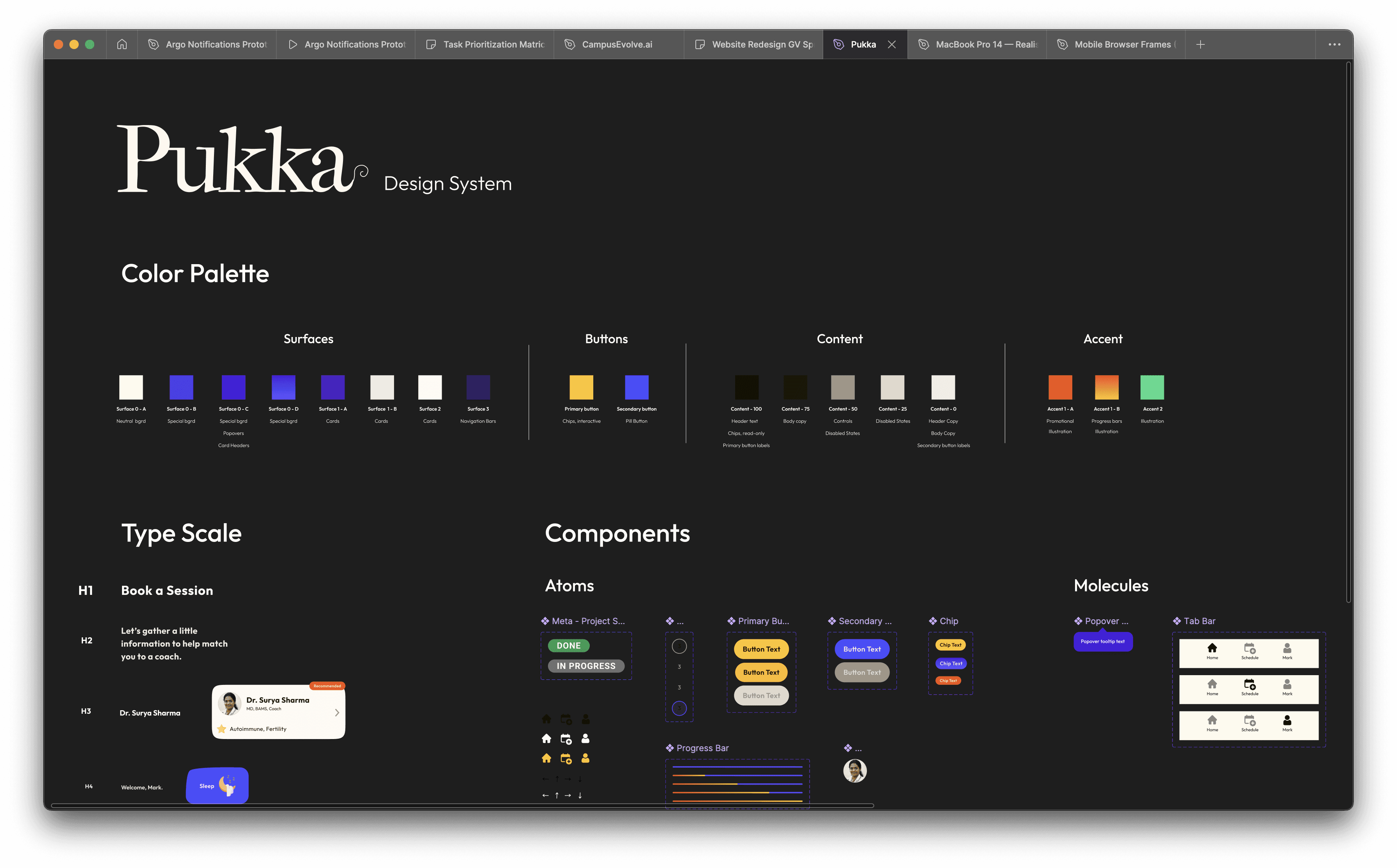Close the Pukka tab
This screenshot has width=1397, height=868.
tap(892, 44)
